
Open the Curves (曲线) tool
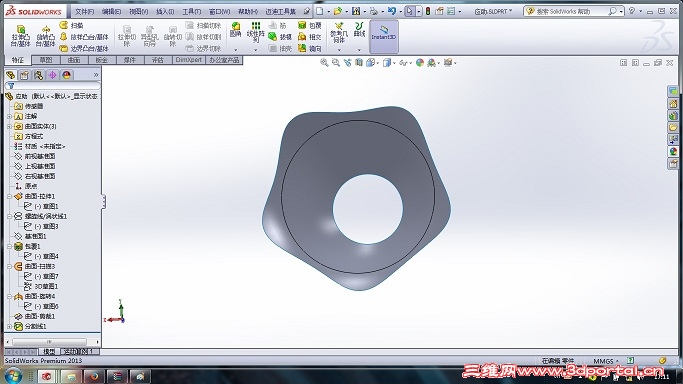pyautogui.click(x=359, y=30)
